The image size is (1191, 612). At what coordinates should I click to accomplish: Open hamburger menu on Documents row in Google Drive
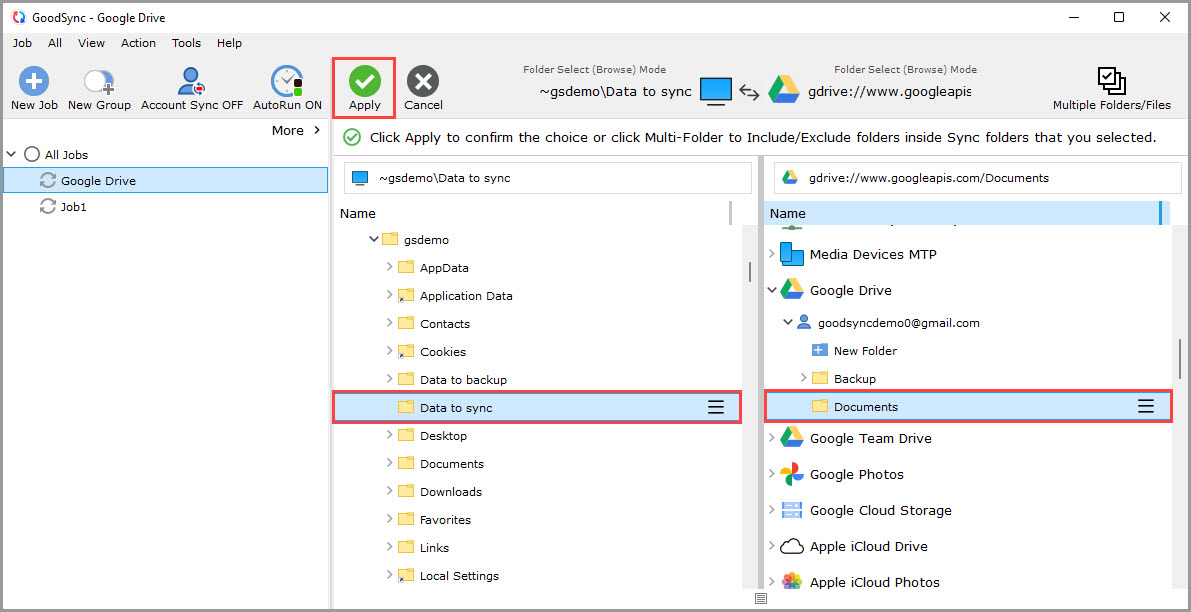point(1146,406)
